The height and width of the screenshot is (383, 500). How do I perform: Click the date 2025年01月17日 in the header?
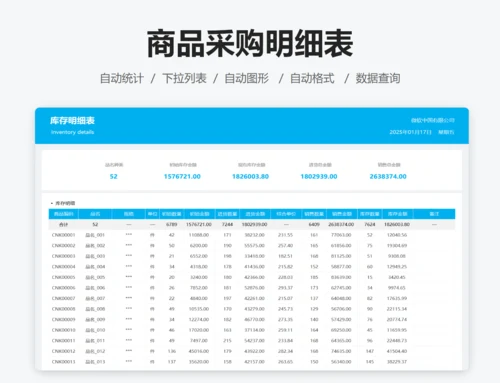[x=410, y=132]
